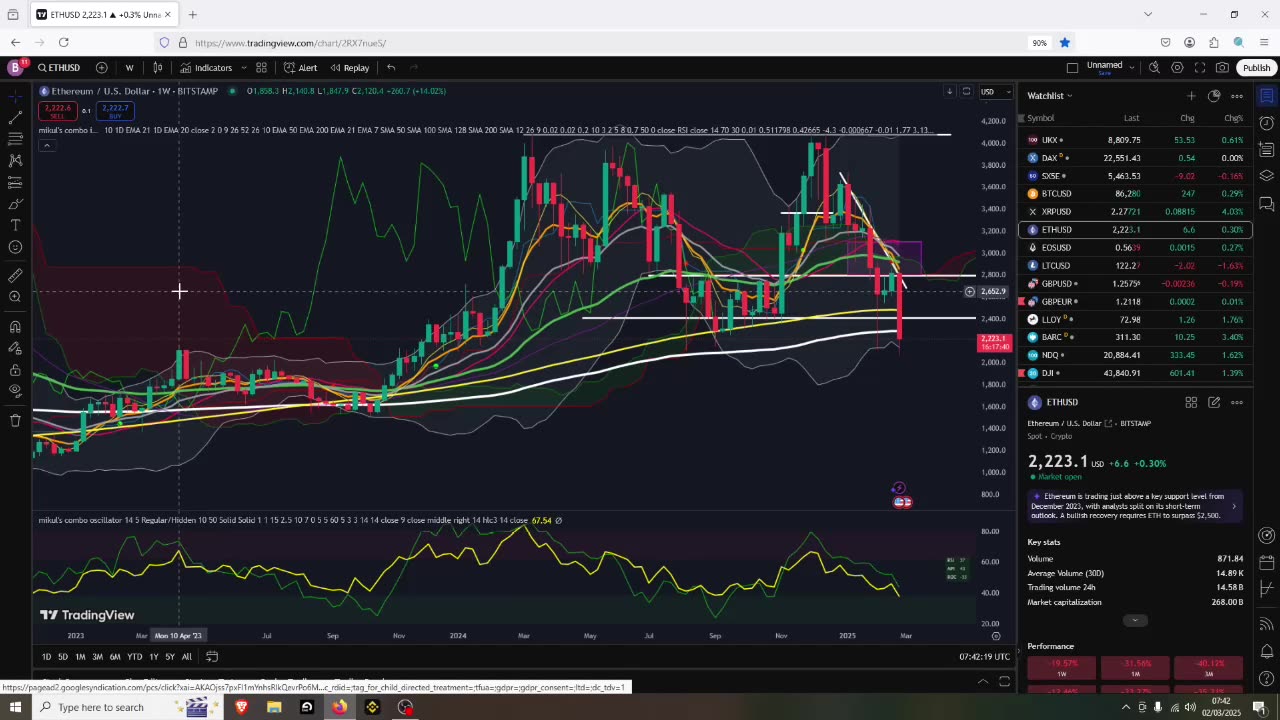Open the watchlist three-dots menu
The image size is (1280, 720).
click(1237, 96)
